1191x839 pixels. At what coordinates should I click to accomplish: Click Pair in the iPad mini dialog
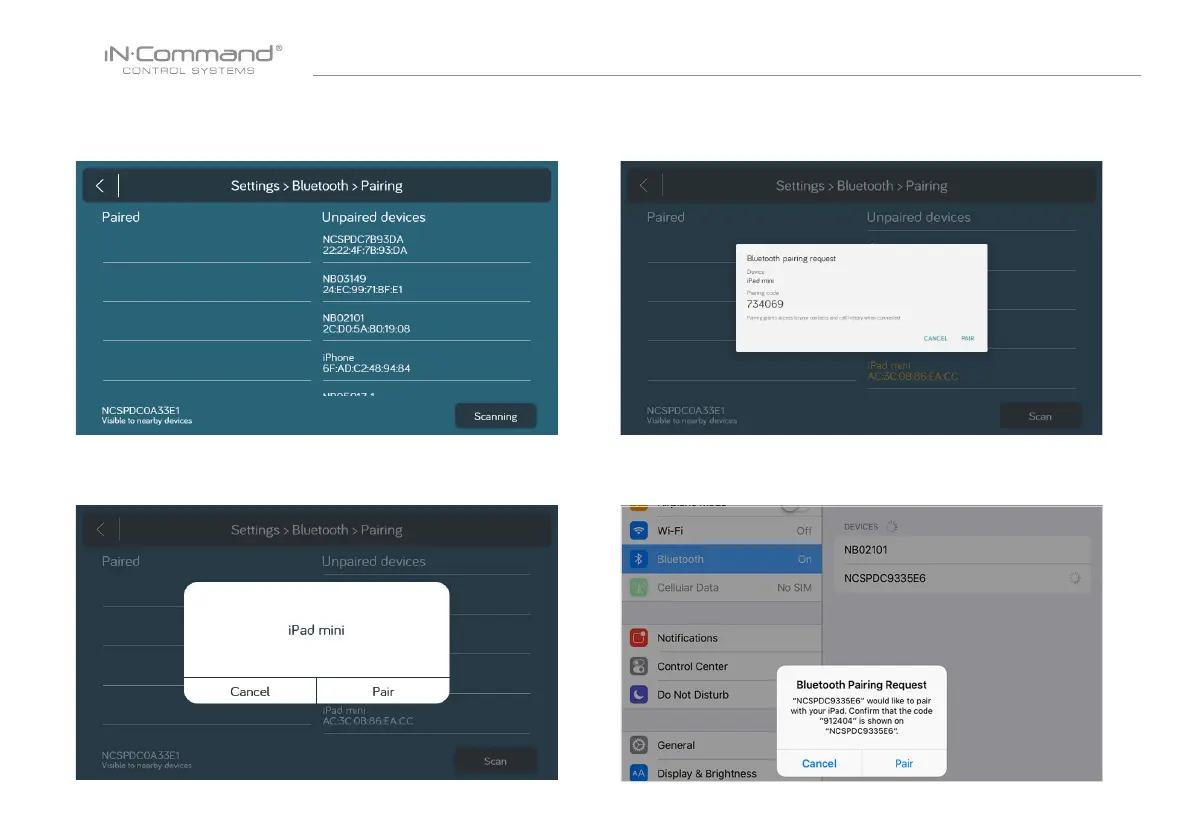[x=383, y=691]
